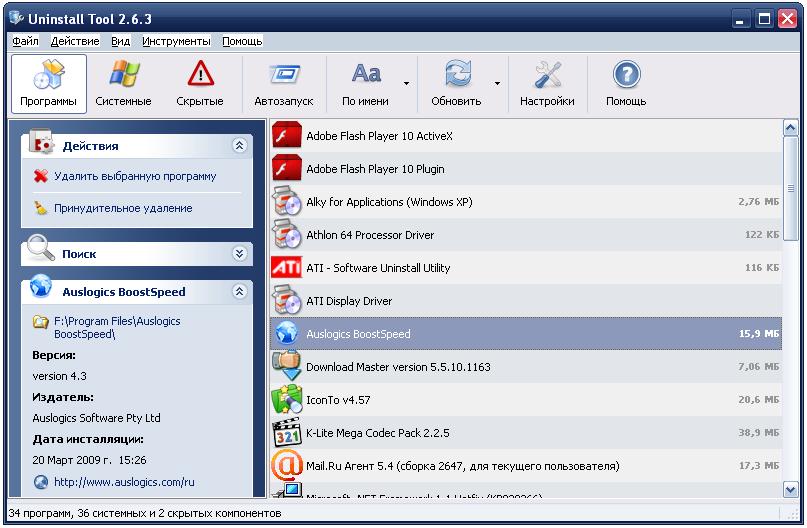Select Adobe Flash Player 10 ActiveX row

click(x=526, y=136)
